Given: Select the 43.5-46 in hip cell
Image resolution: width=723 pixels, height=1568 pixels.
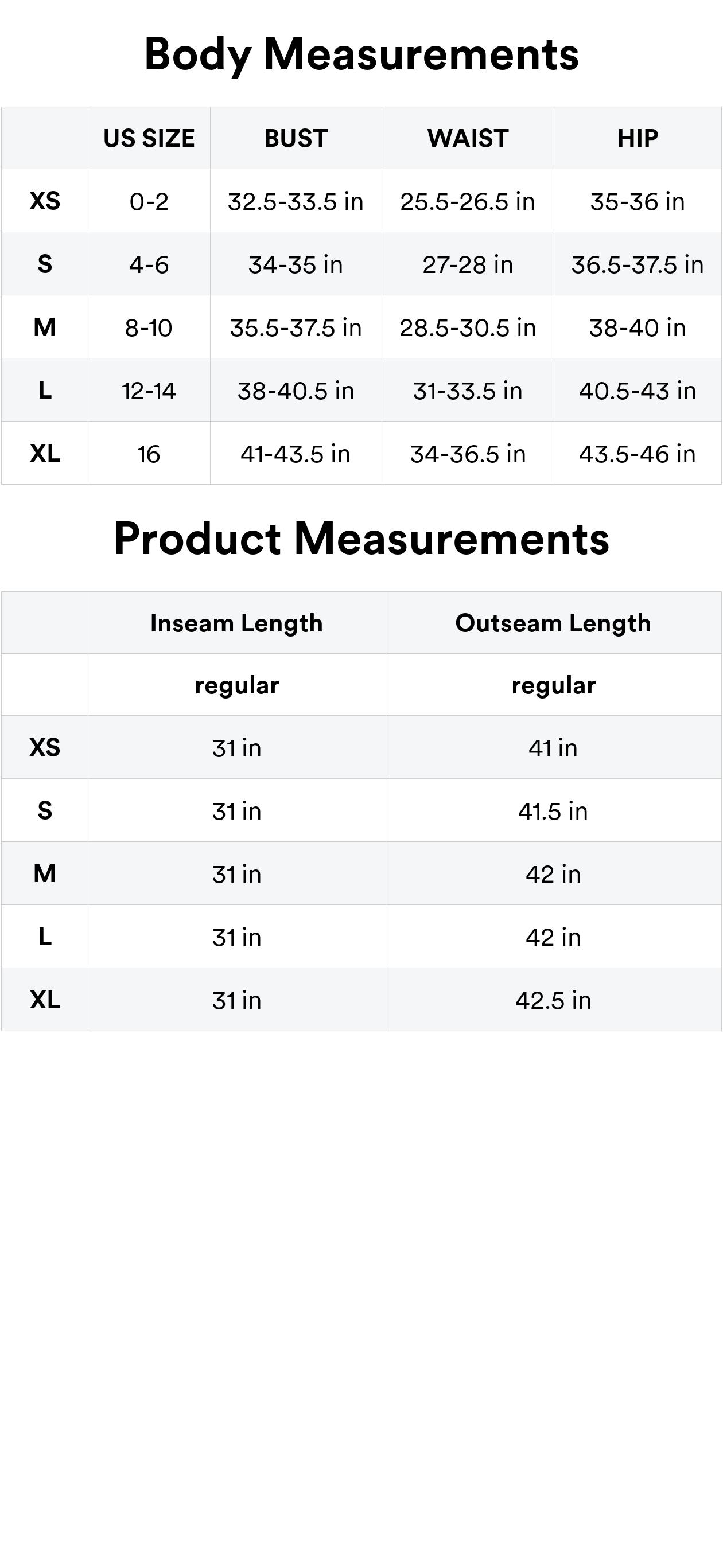Looking at the screenshot, I should (x=638, y=454).
